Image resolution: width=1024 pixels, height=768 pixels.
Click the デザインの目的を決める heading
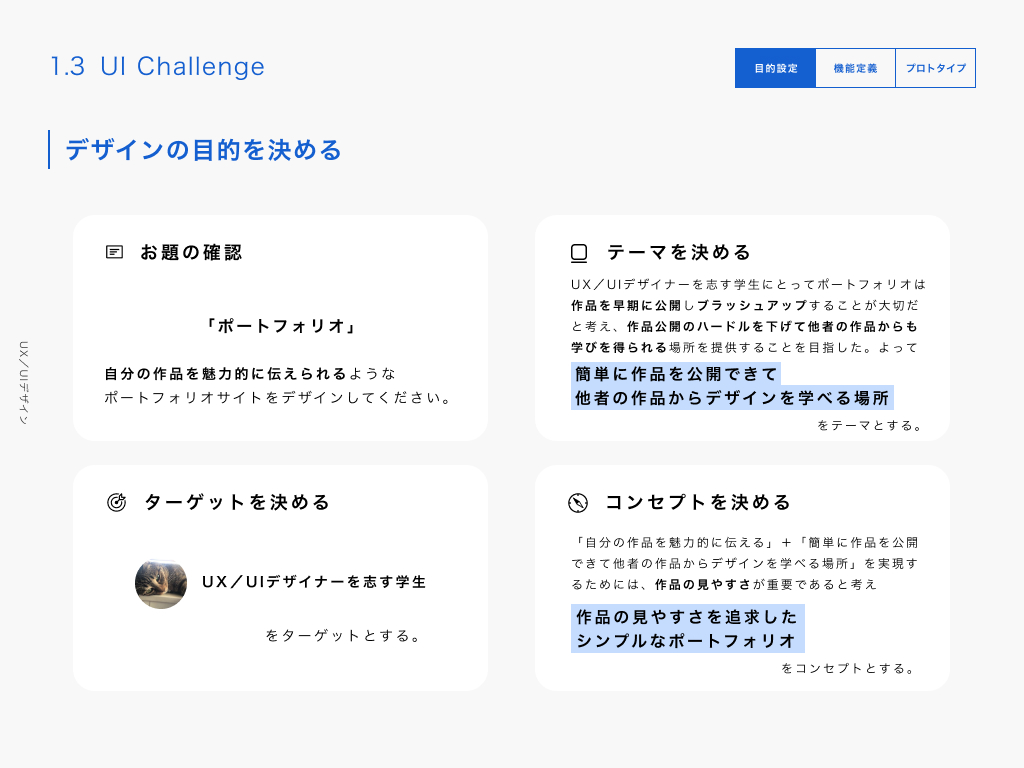[x=204, y=150]
